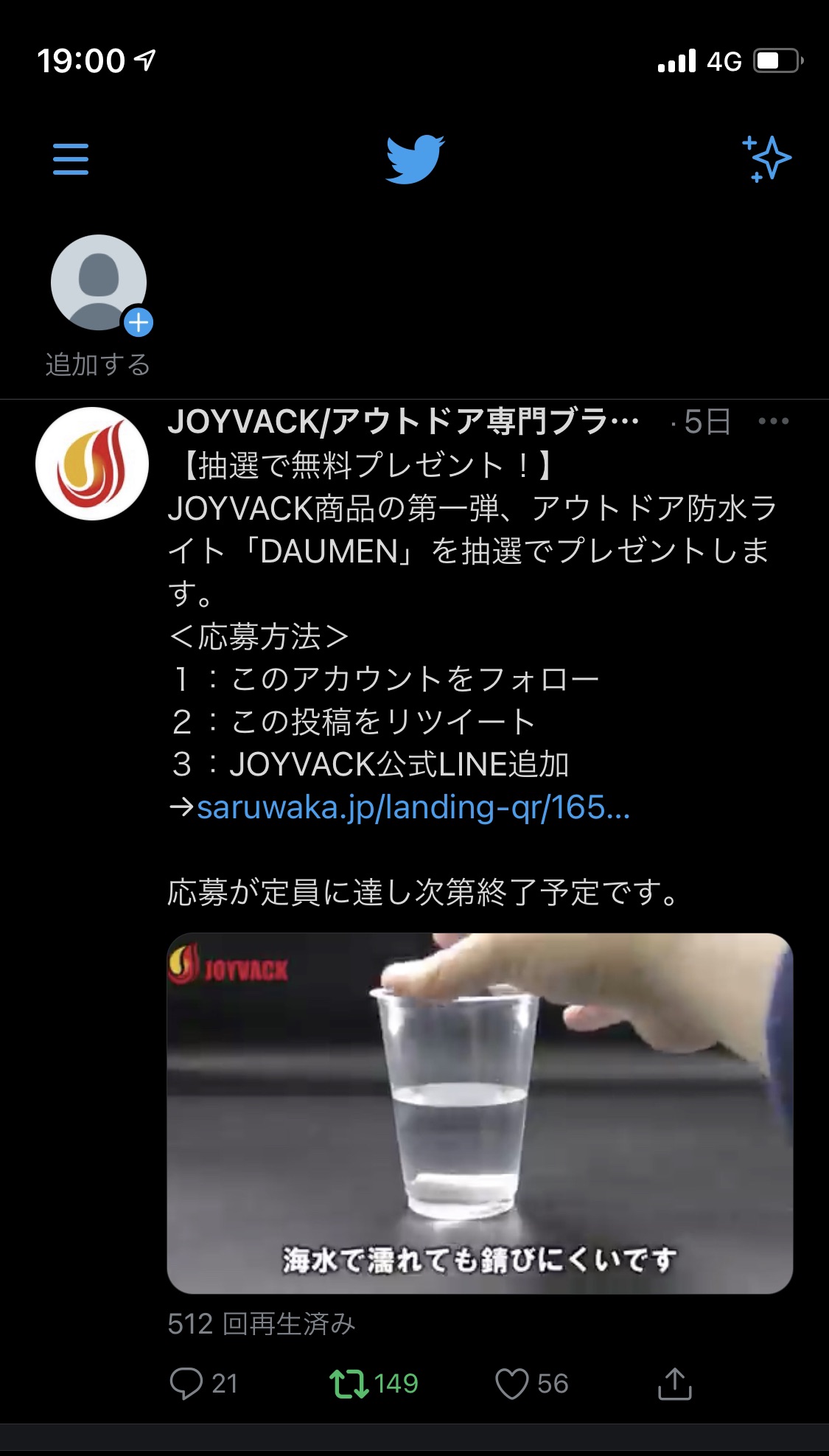Tap the share upload icon

tap(674, 1383)
